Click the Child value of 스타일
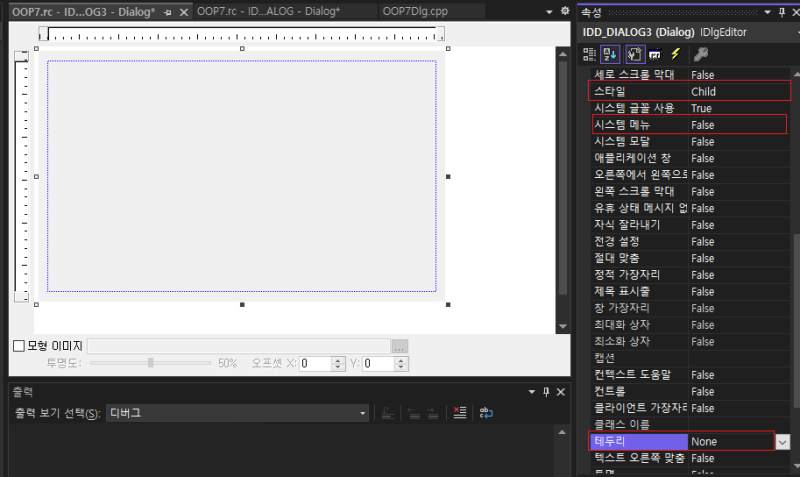This screenshot has height=477, width=800. [704, 92]
